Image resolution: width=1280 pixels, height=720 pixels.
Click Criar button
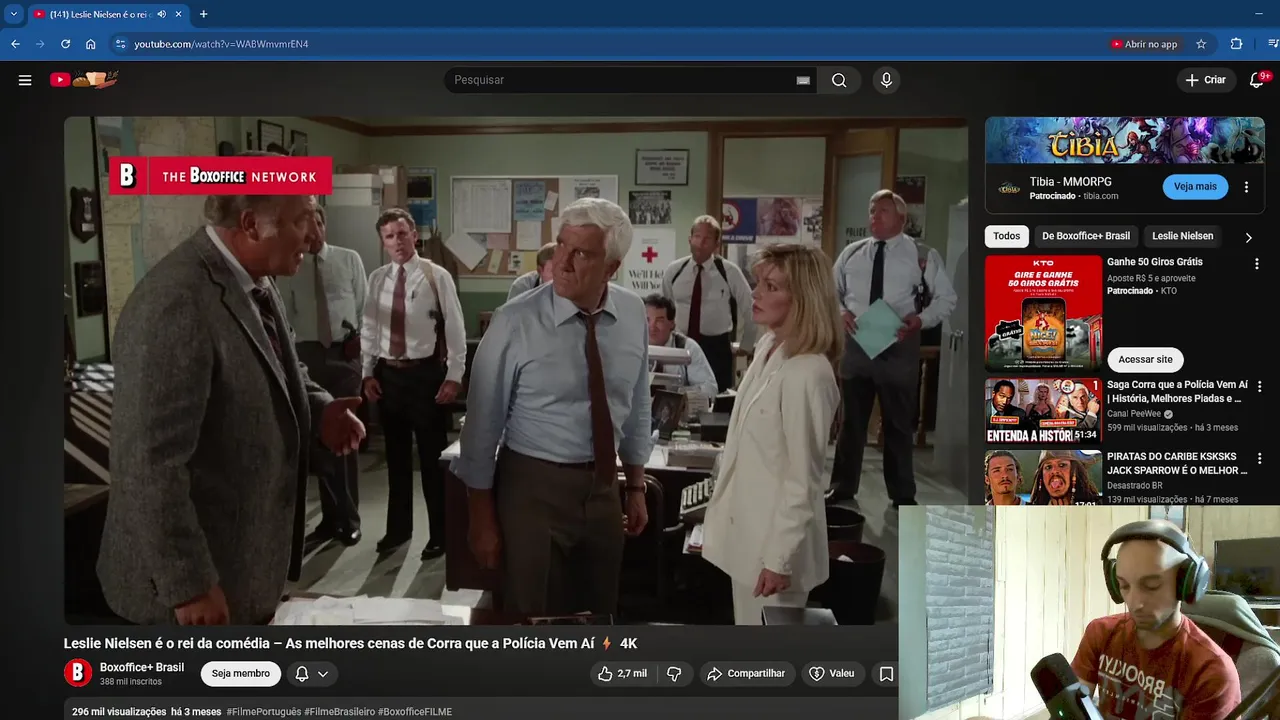click(1205, 80)
